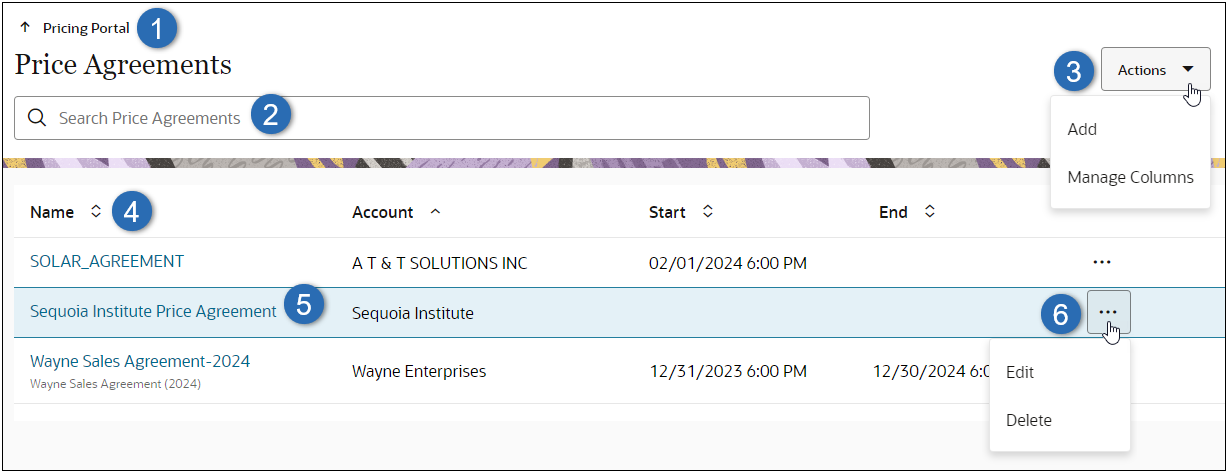Expand the Actions dropdown button

click(x=1155, y=70)
